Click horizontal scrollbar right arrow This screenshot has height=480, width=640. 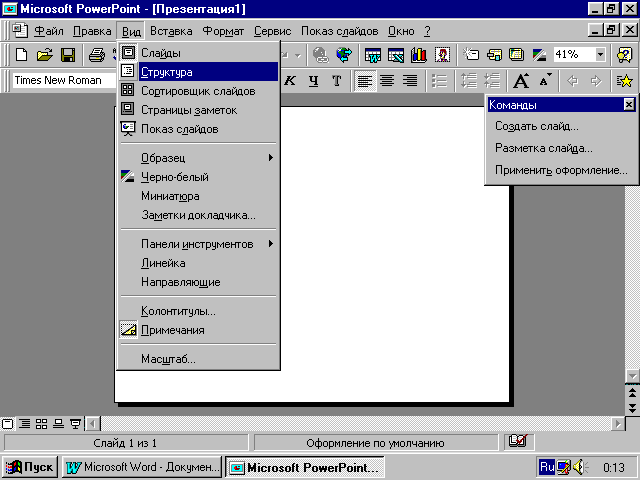point(618,424)
